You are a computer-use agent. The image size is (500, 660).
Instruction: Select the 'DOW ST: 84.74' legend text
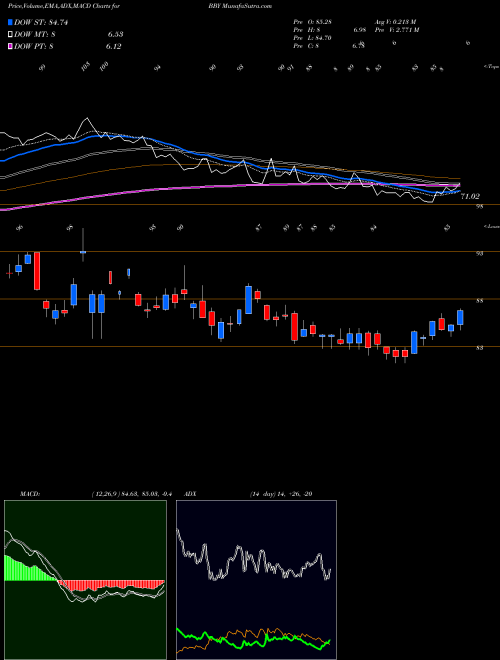41,22
